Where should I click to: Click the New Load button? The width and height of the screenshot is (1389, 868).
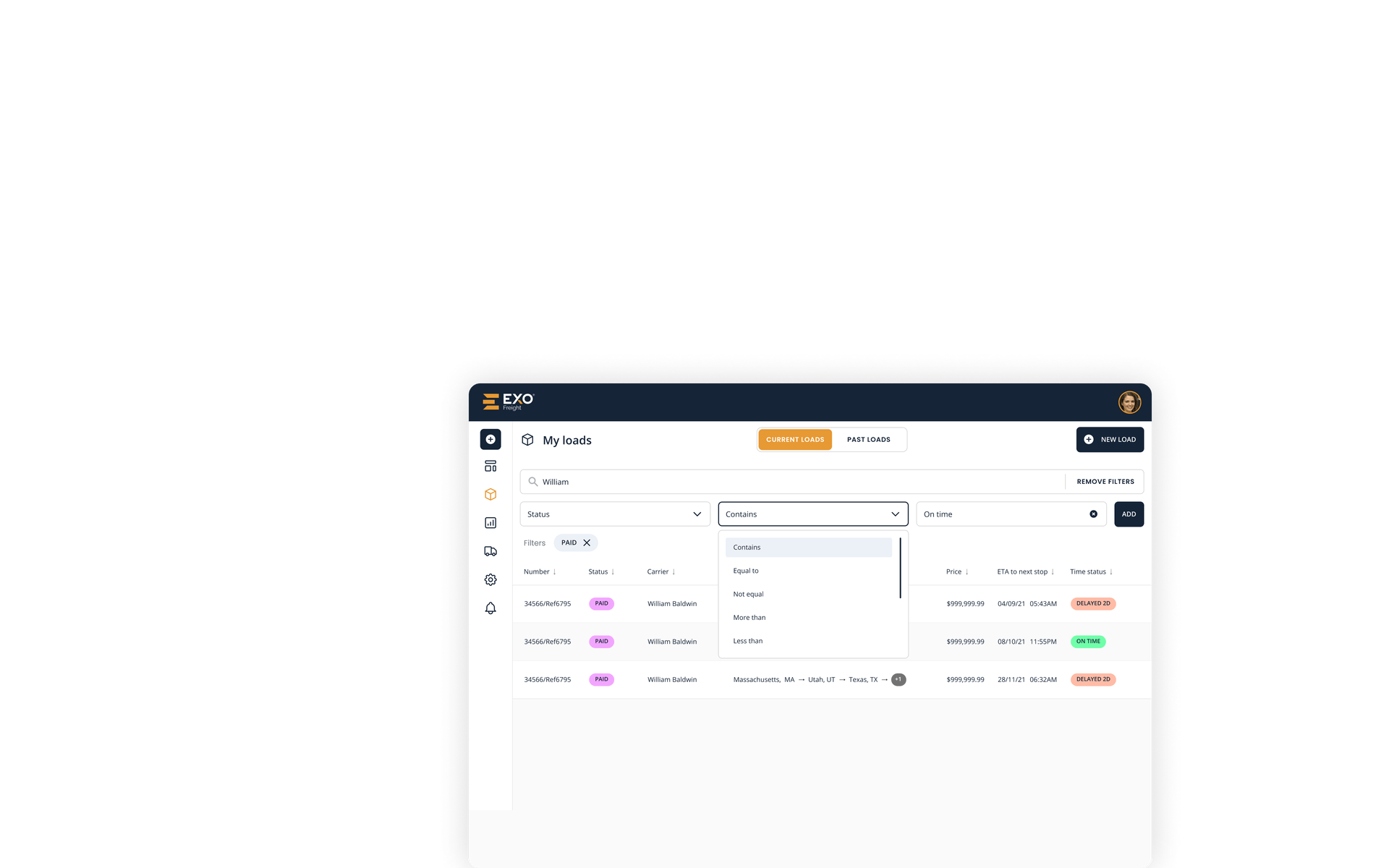1110,440
